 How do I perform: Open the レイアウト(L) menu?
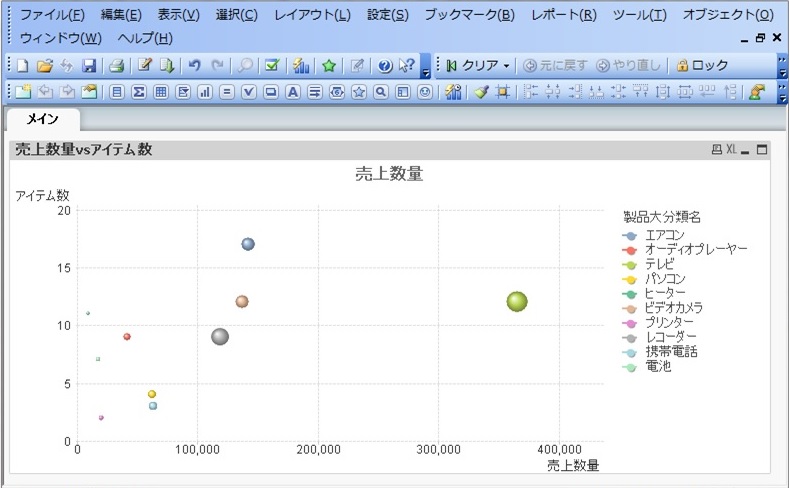312,15
